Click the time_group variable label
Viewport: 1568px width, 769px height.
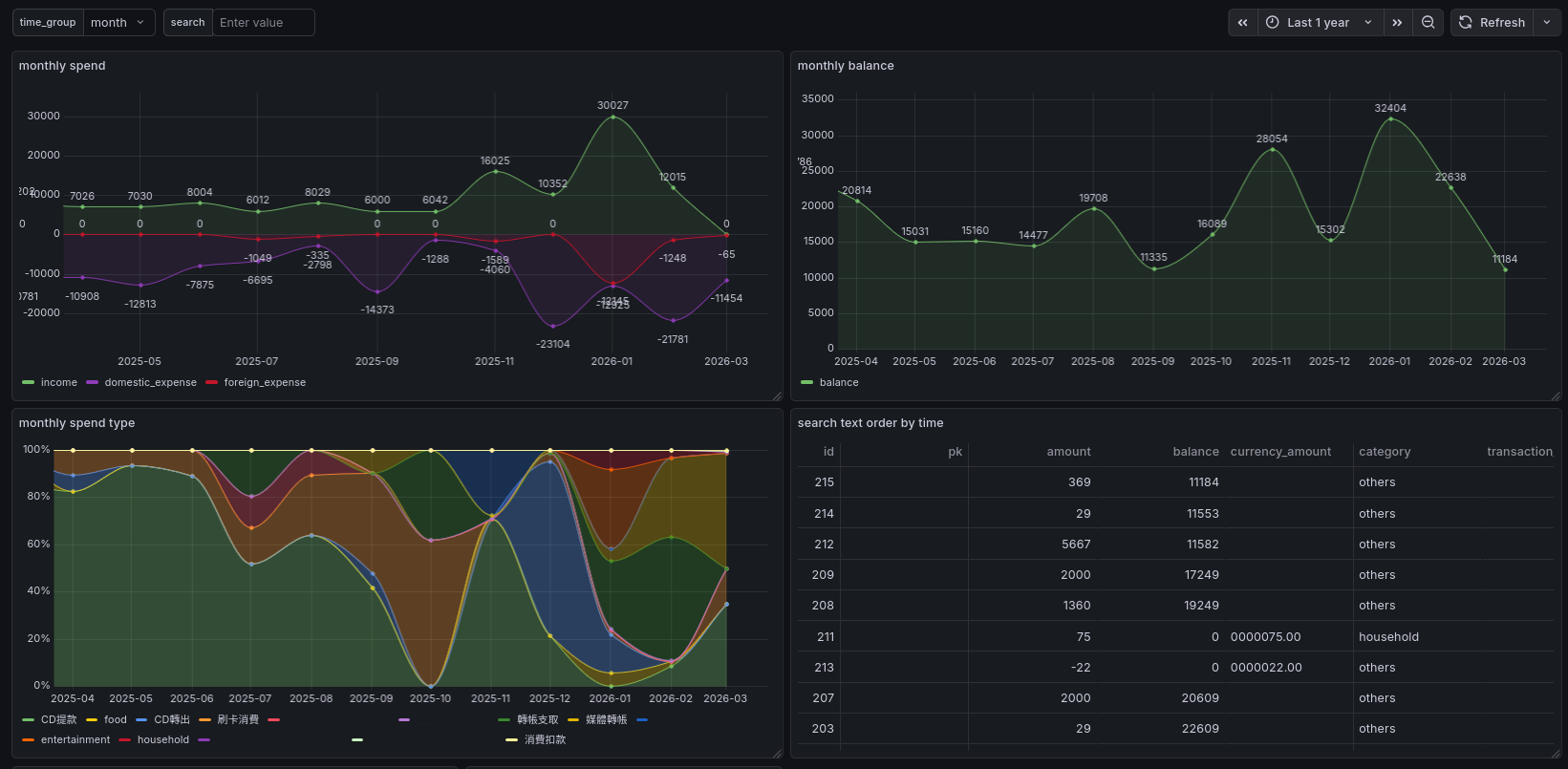click(x=48, y=22)
